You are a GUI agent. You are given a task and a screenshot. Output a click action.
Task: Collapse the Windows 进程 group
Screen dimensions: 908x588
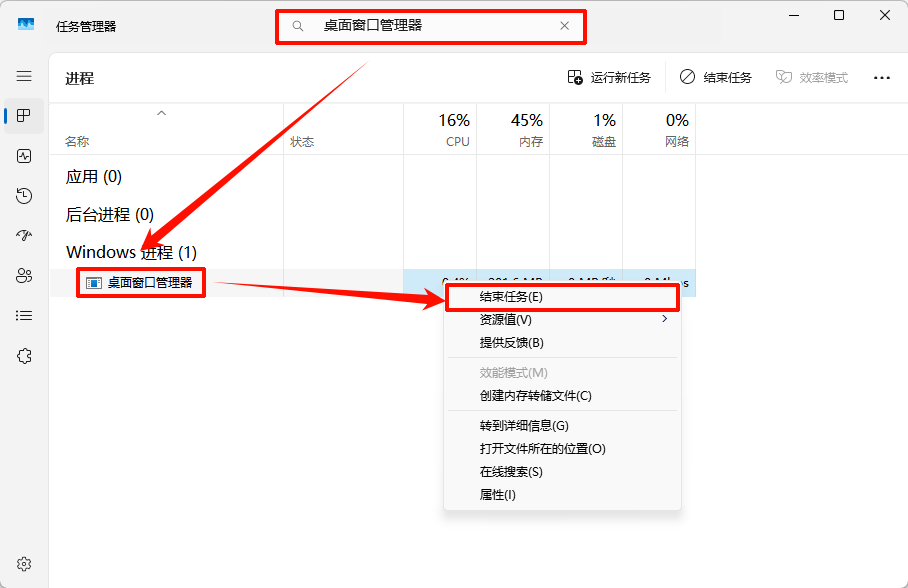(130, 252)
